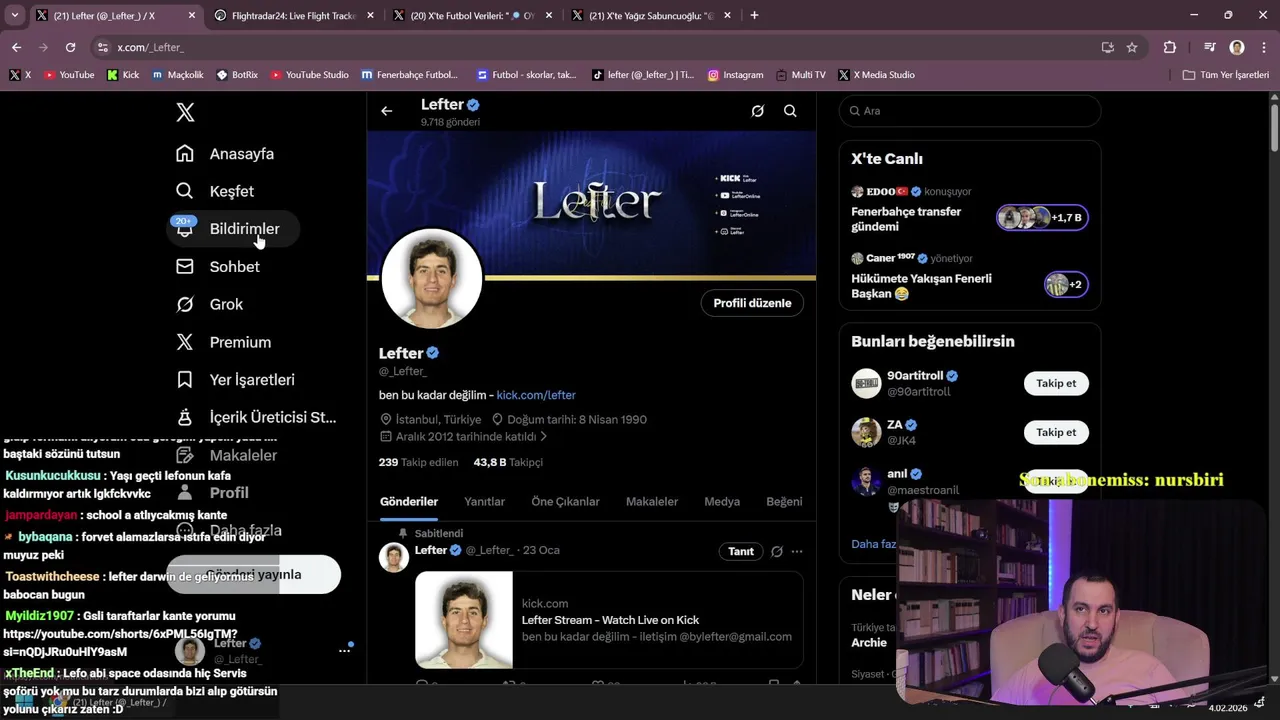Open BotRix bookmark
This screenshot has height=720, width=1280.
237,75
